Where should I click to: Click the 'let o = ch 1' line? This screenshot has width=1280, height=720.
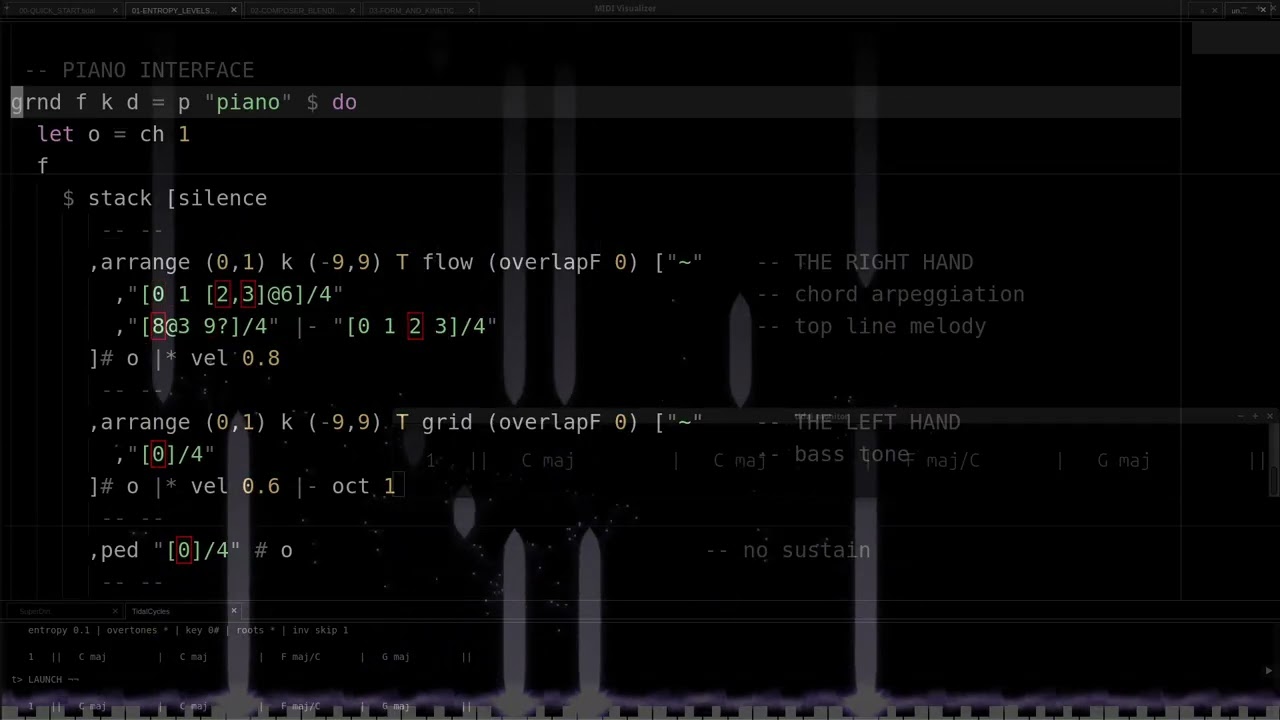click(x=113, y=134)
